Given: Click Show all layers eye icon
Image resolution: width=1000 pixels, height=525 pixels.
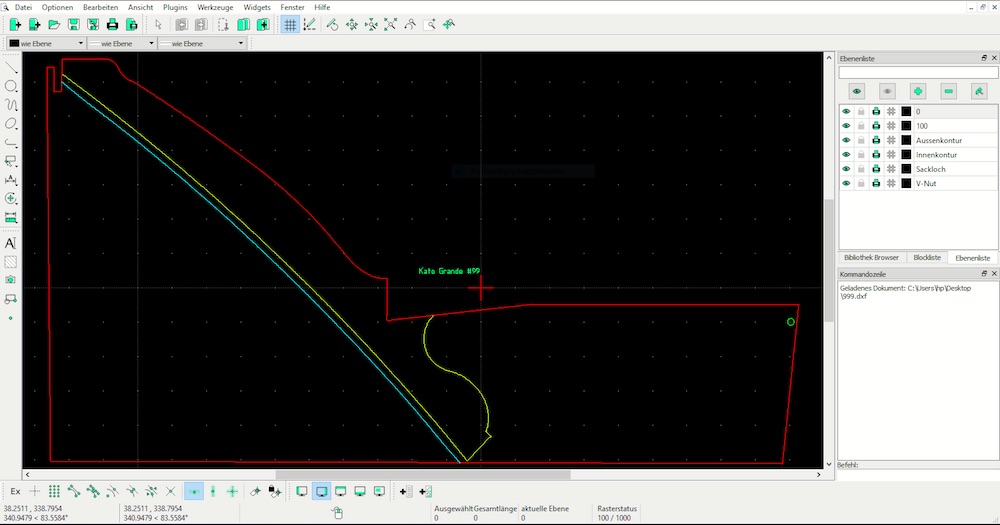Looking at the screenshot, I should click(x=856, y=91).
